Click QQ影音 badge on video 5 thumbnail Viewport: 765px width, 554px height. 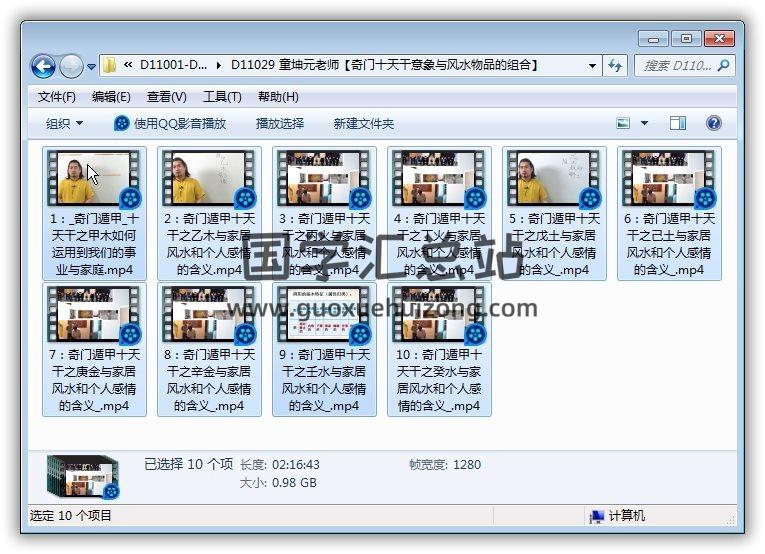point(590,198)
